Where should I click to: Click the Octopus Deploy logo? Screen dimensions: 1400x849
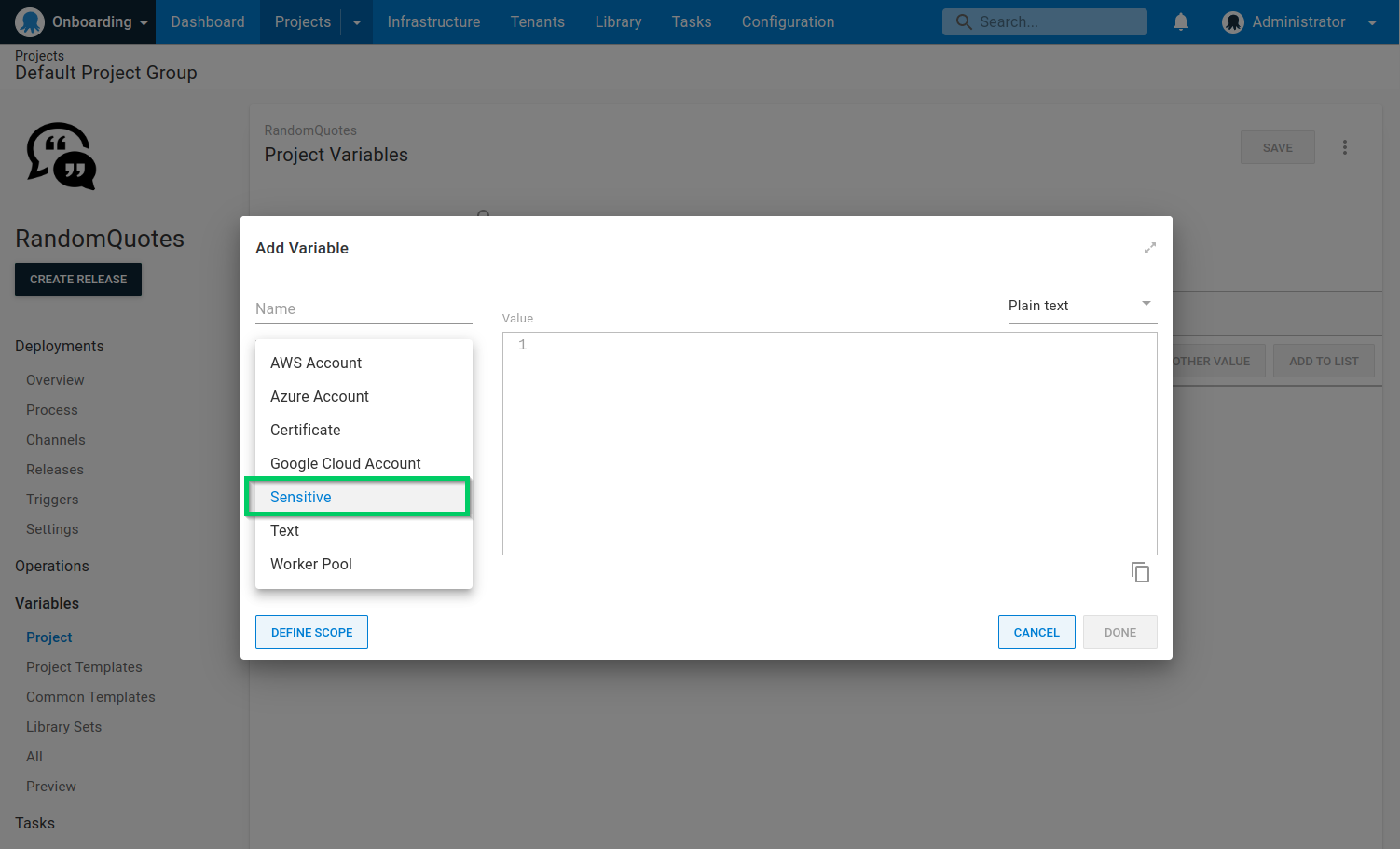[29, 21]
